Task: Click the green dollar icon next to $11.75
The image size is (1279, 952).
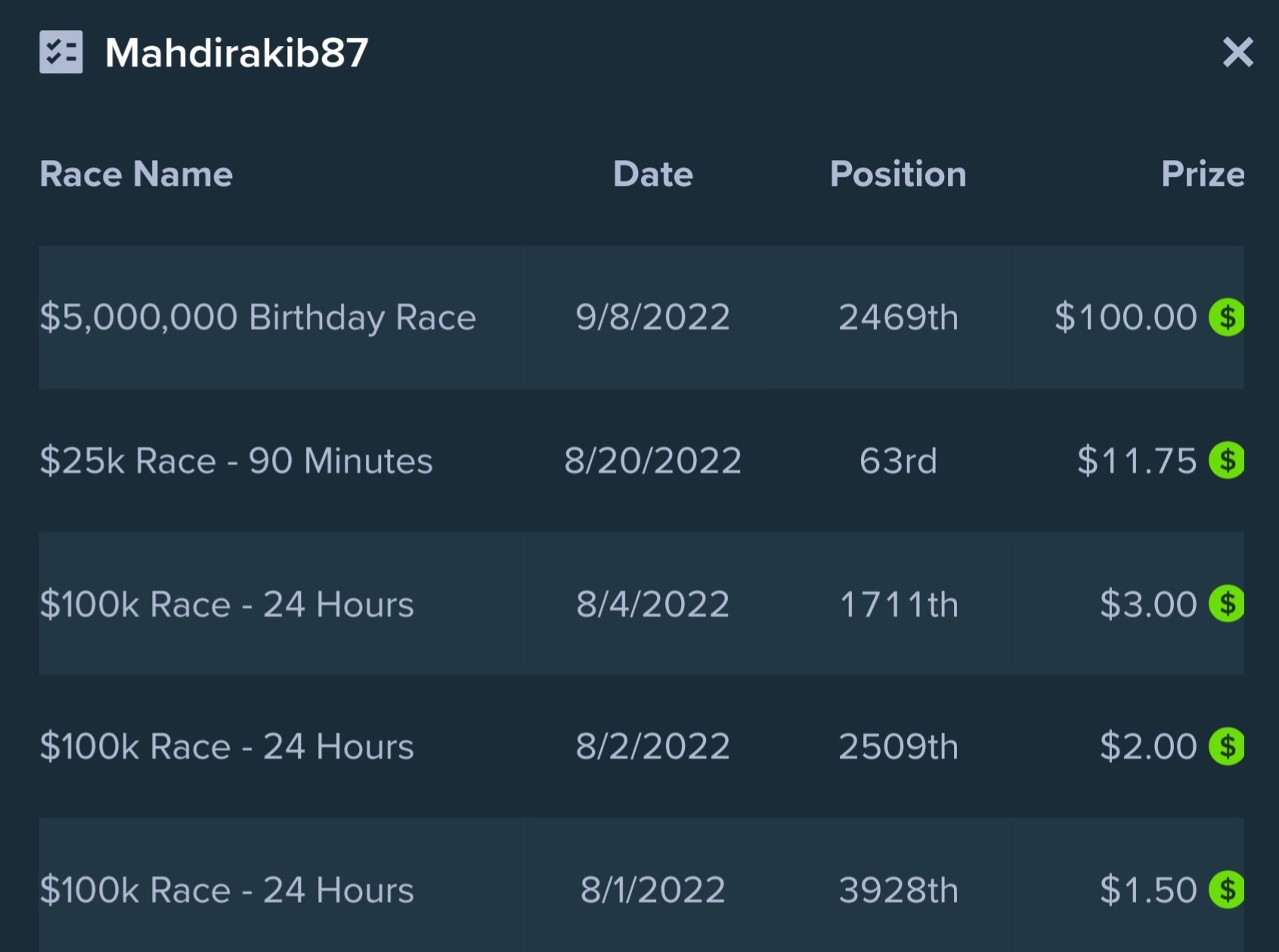Action: [x=1226, y=460]
